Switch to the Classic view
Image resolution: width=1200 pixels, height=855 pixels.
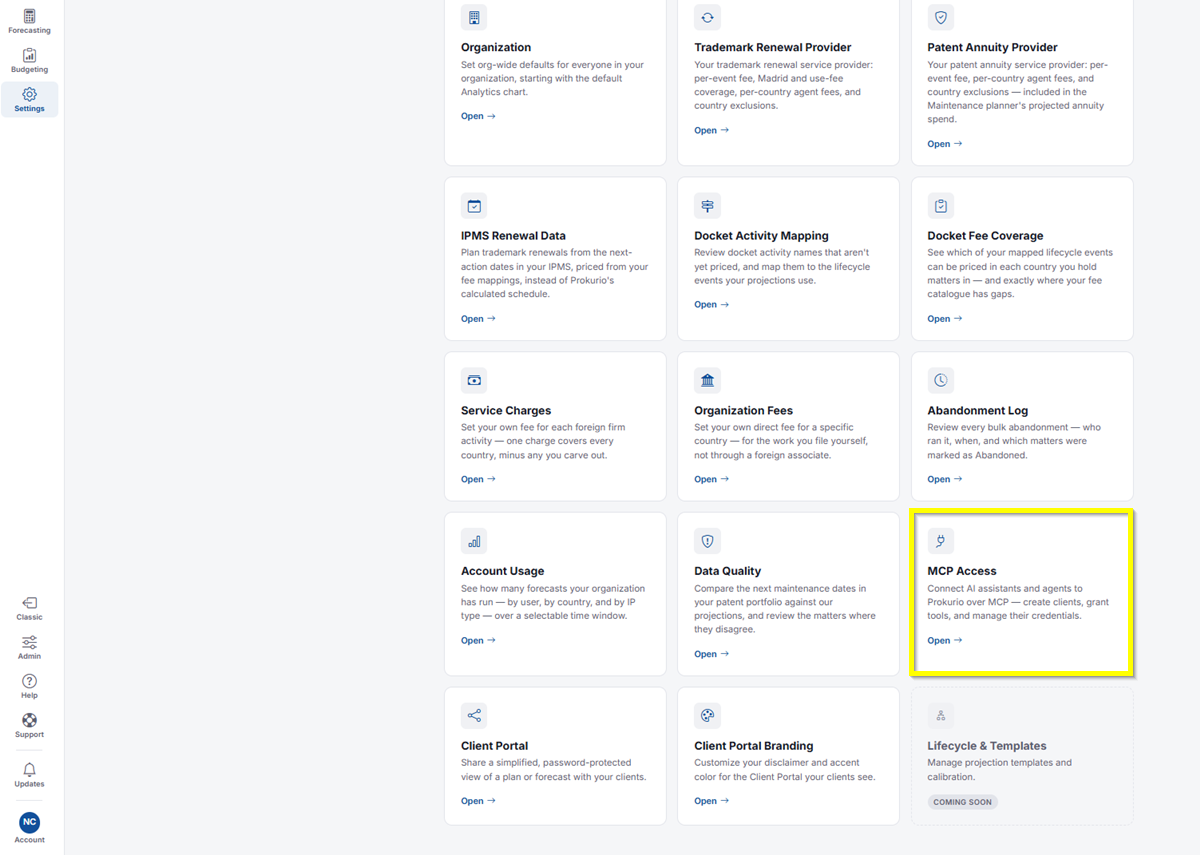point(29,608)
